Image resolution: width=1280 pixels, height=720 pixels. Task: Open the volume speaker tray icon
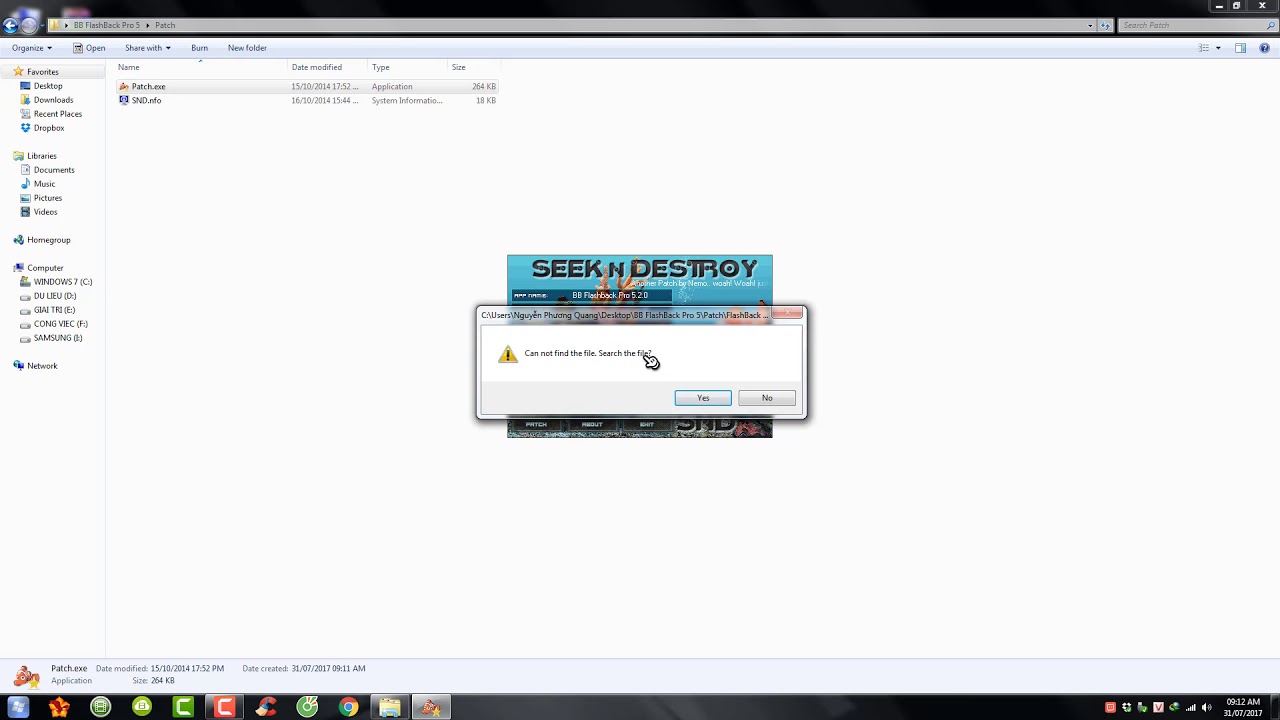[1207, 708]
